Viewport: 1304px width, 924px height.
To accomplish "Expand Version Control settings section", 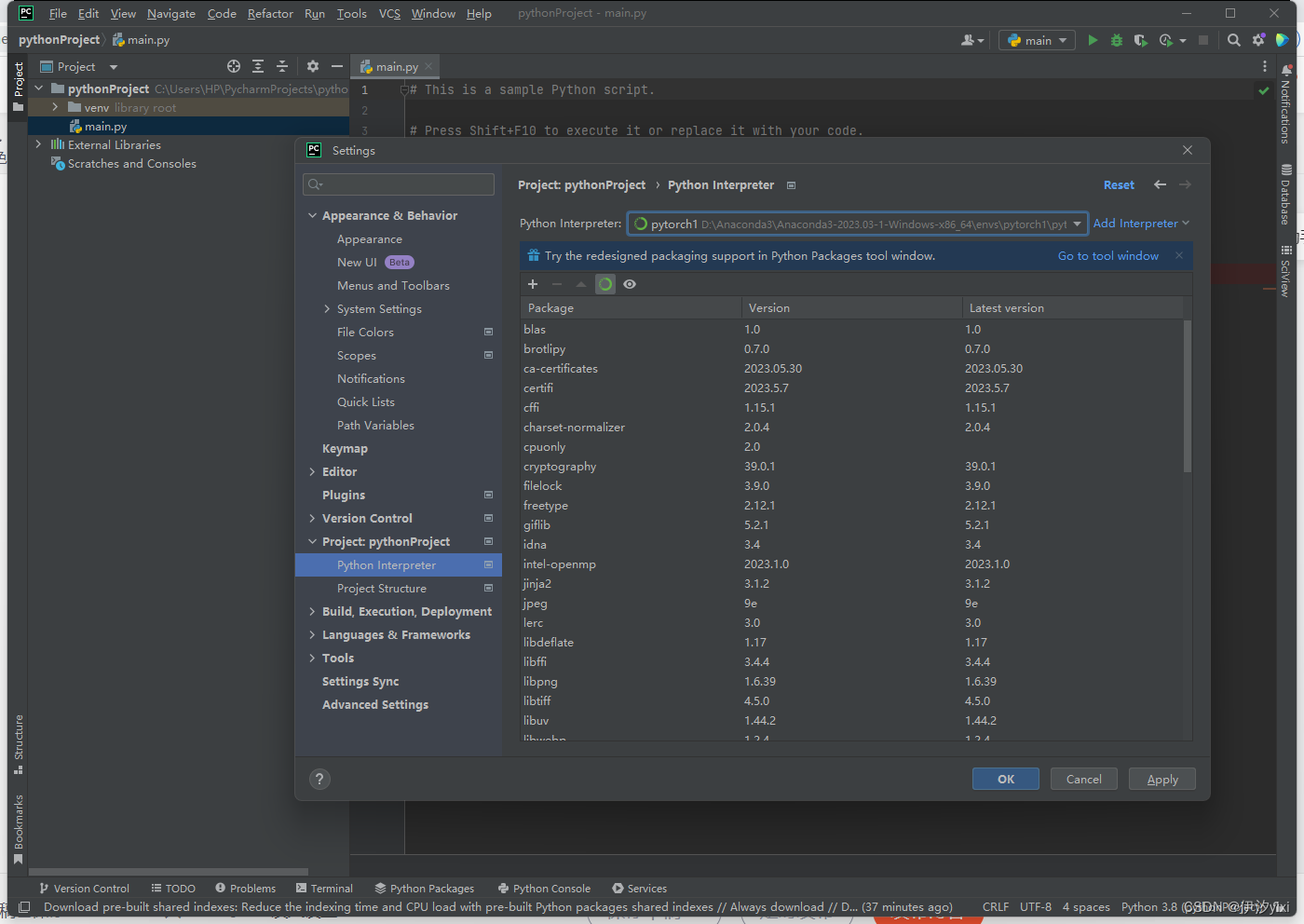I will (313, 519).
